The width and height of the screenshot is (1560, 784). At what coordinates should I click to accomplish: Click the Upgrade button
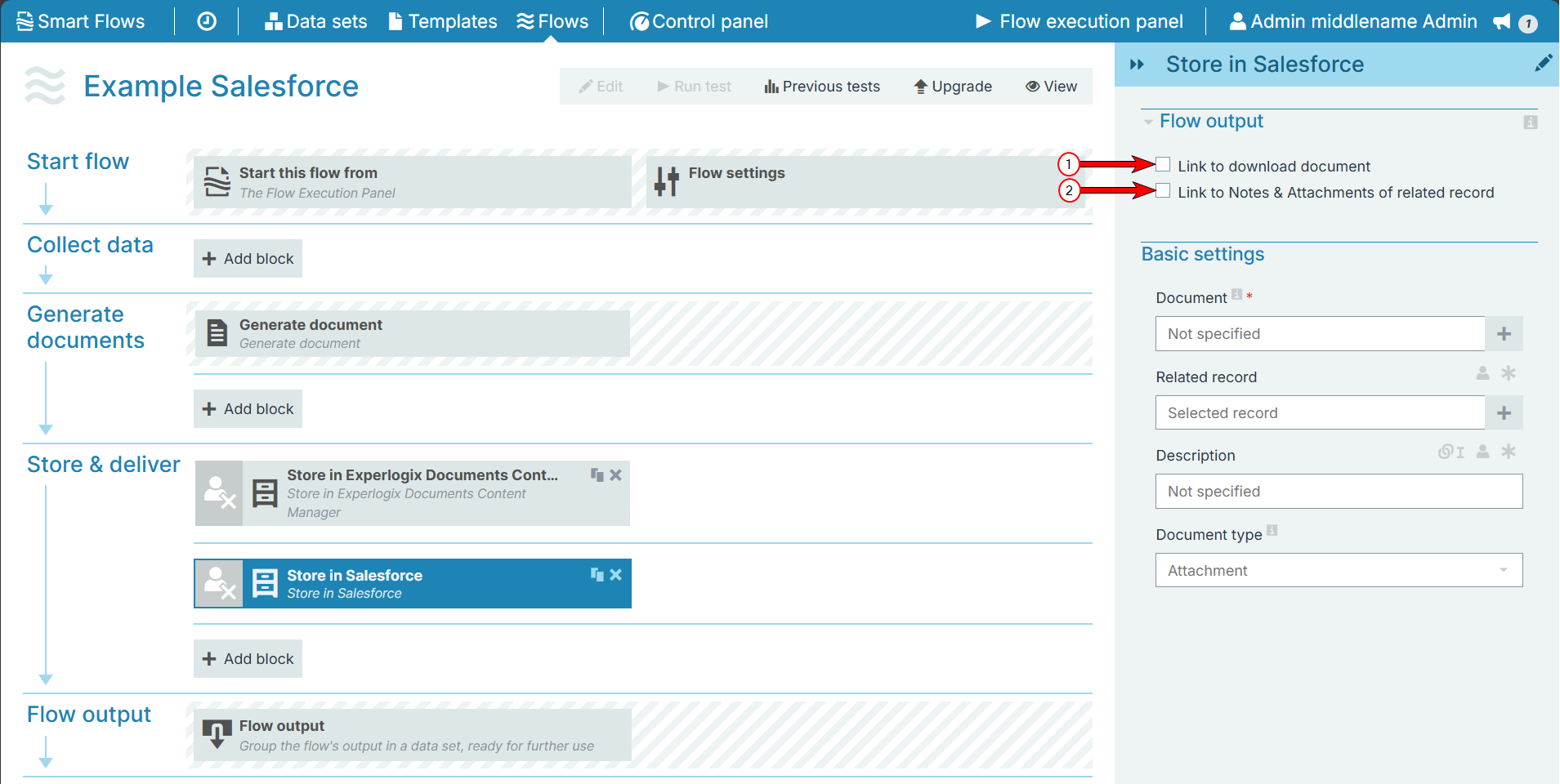coord(953,87)
